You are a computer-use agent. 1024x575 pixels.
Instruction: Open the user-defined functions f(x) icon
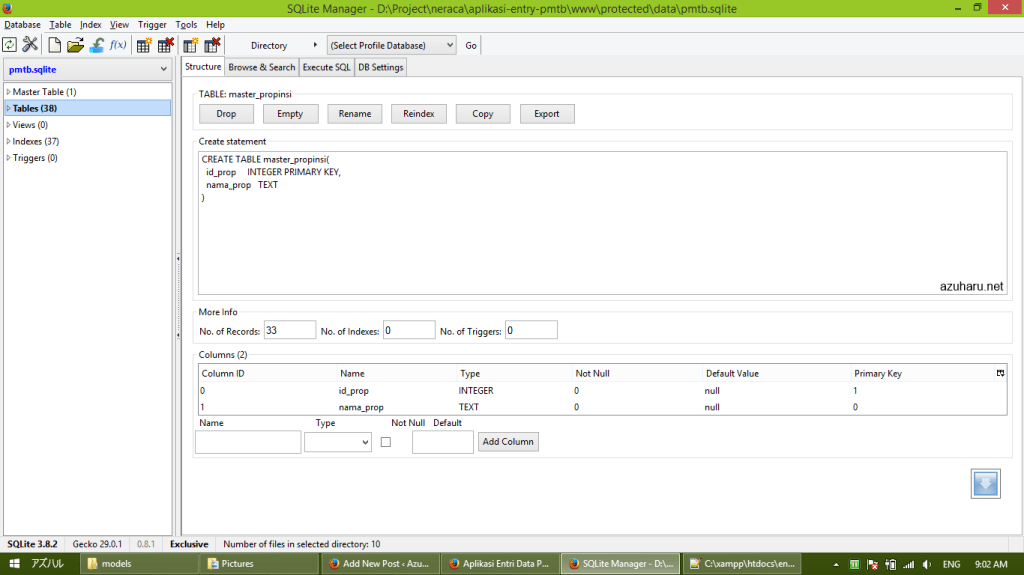(x=118, y=45)
